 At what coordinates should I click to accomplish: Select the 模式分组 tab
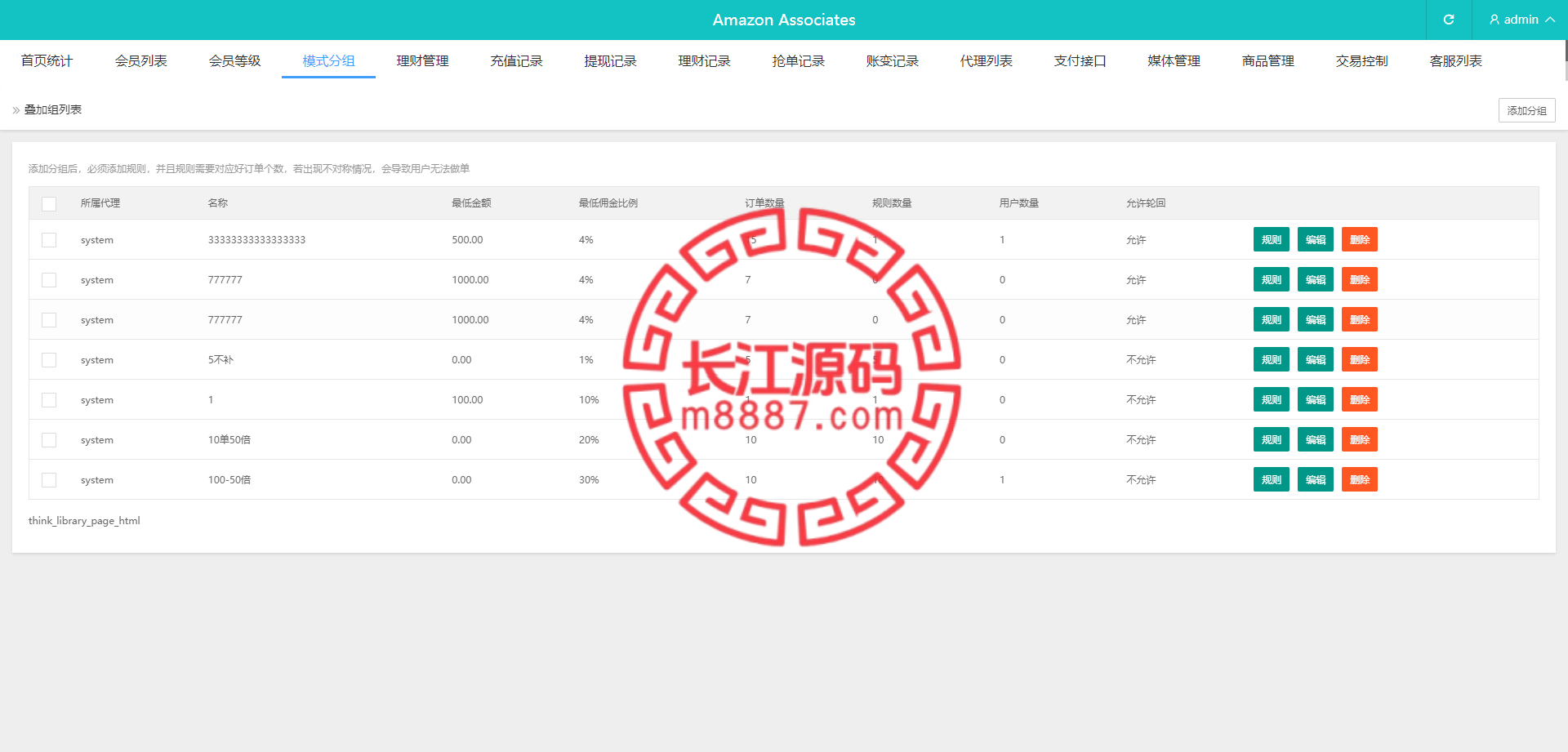tap(328, 61)
